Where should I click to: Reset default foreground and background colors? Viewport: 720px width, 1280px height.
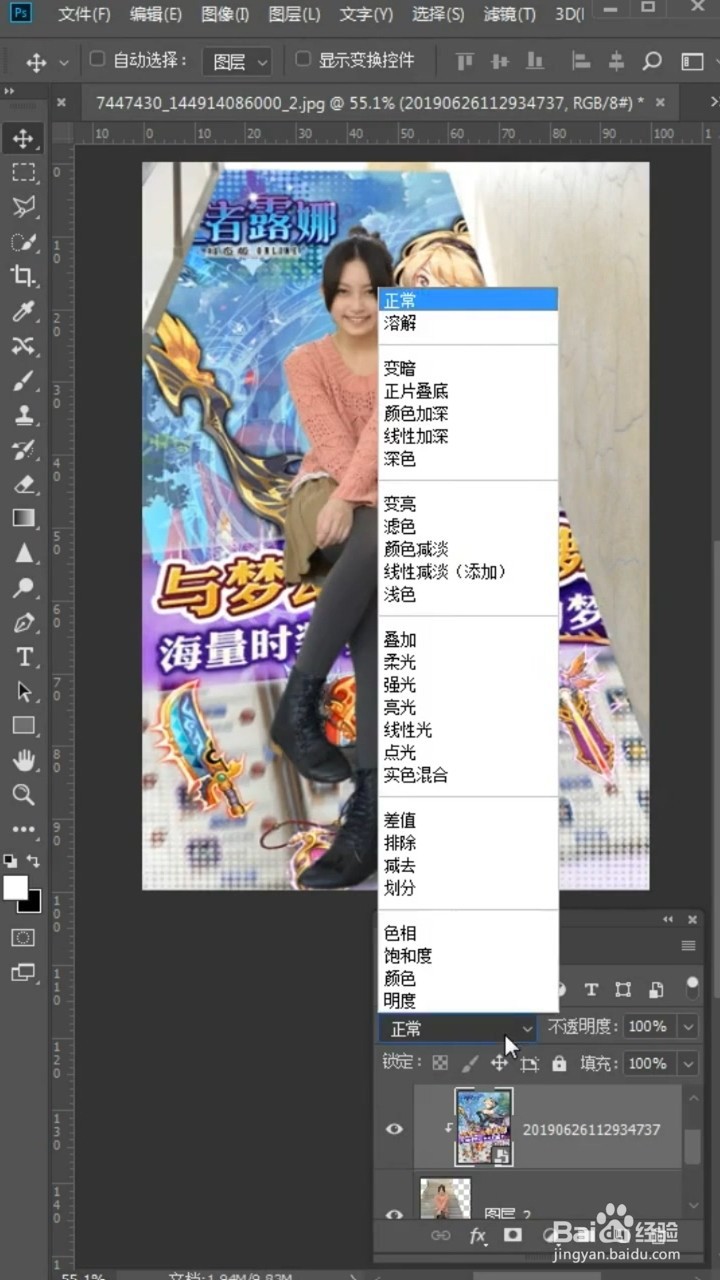point(10,861)
